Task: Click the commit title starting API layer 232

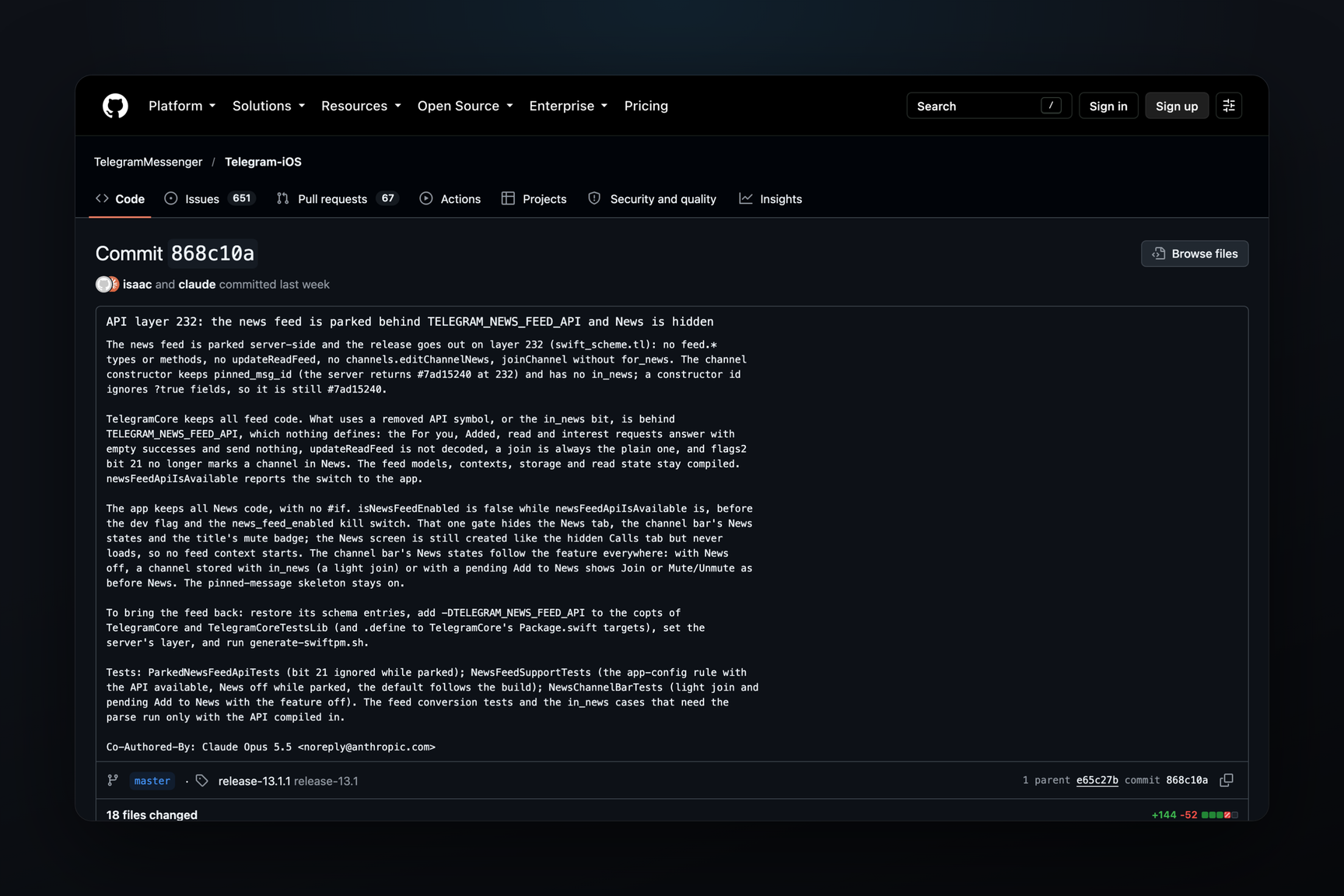Action: (x=410, y=322)
